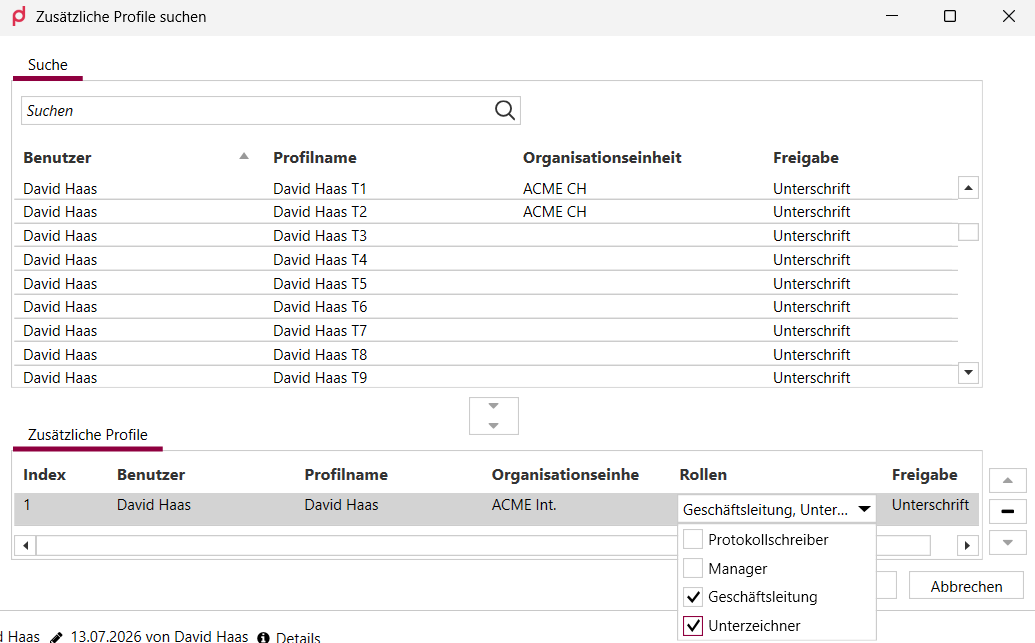Select the David Haas T3 profile row

coord(486,236)
